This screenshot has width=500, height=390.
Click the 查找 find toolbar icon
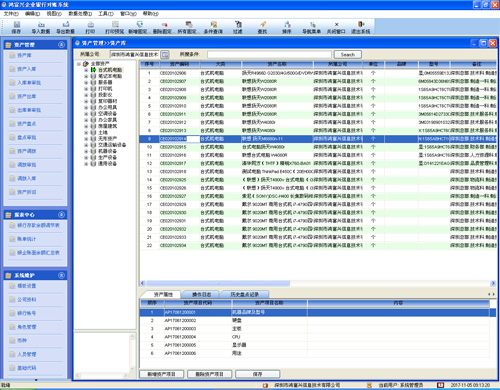click(x=263, y=24)
